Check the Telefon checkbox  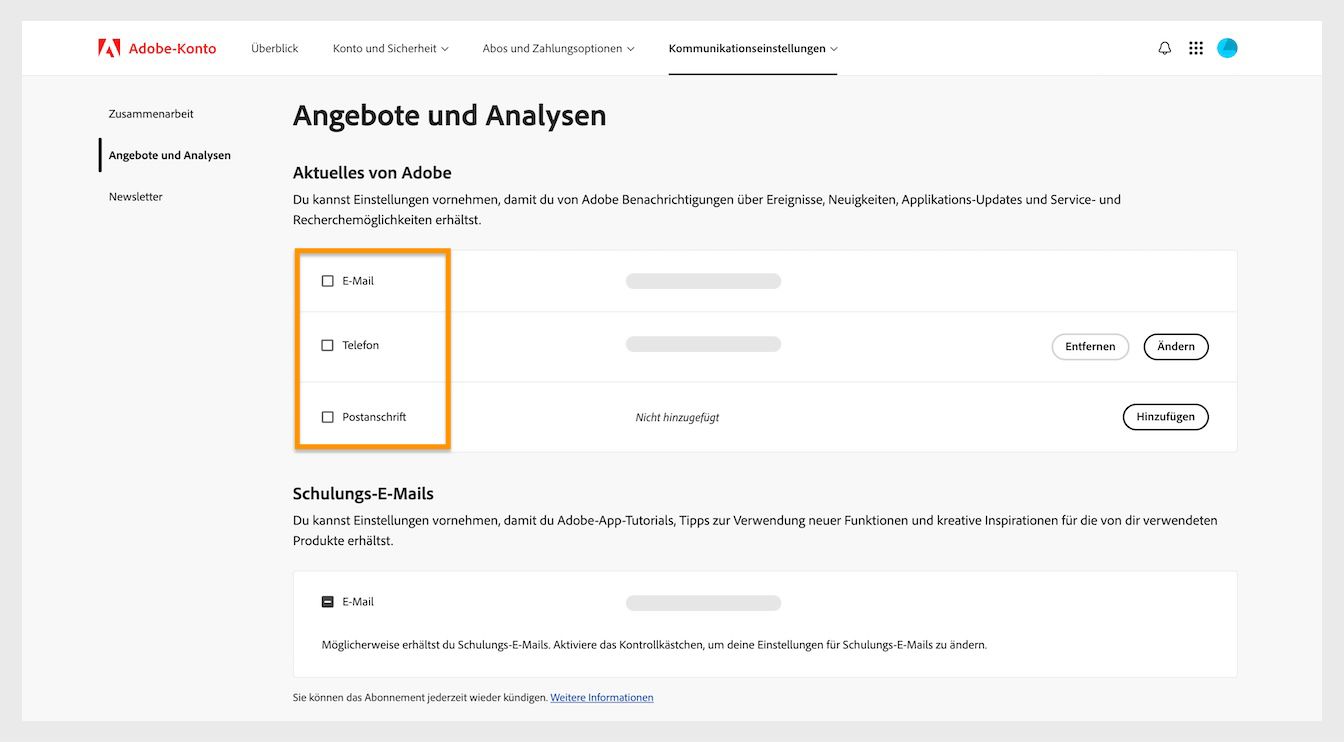pos(327,344)
